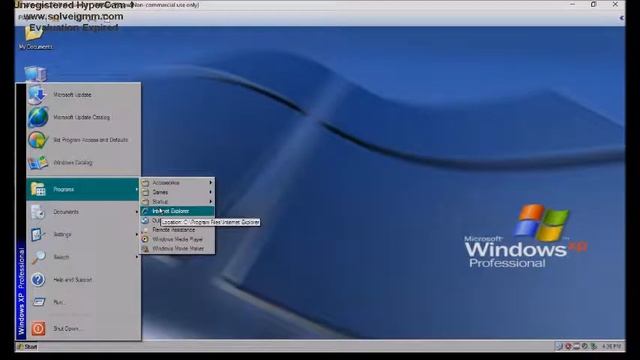Click the red Shut Down icon
Image resolution: width=640 pixels, height=360 pixels.
point(38,329)
